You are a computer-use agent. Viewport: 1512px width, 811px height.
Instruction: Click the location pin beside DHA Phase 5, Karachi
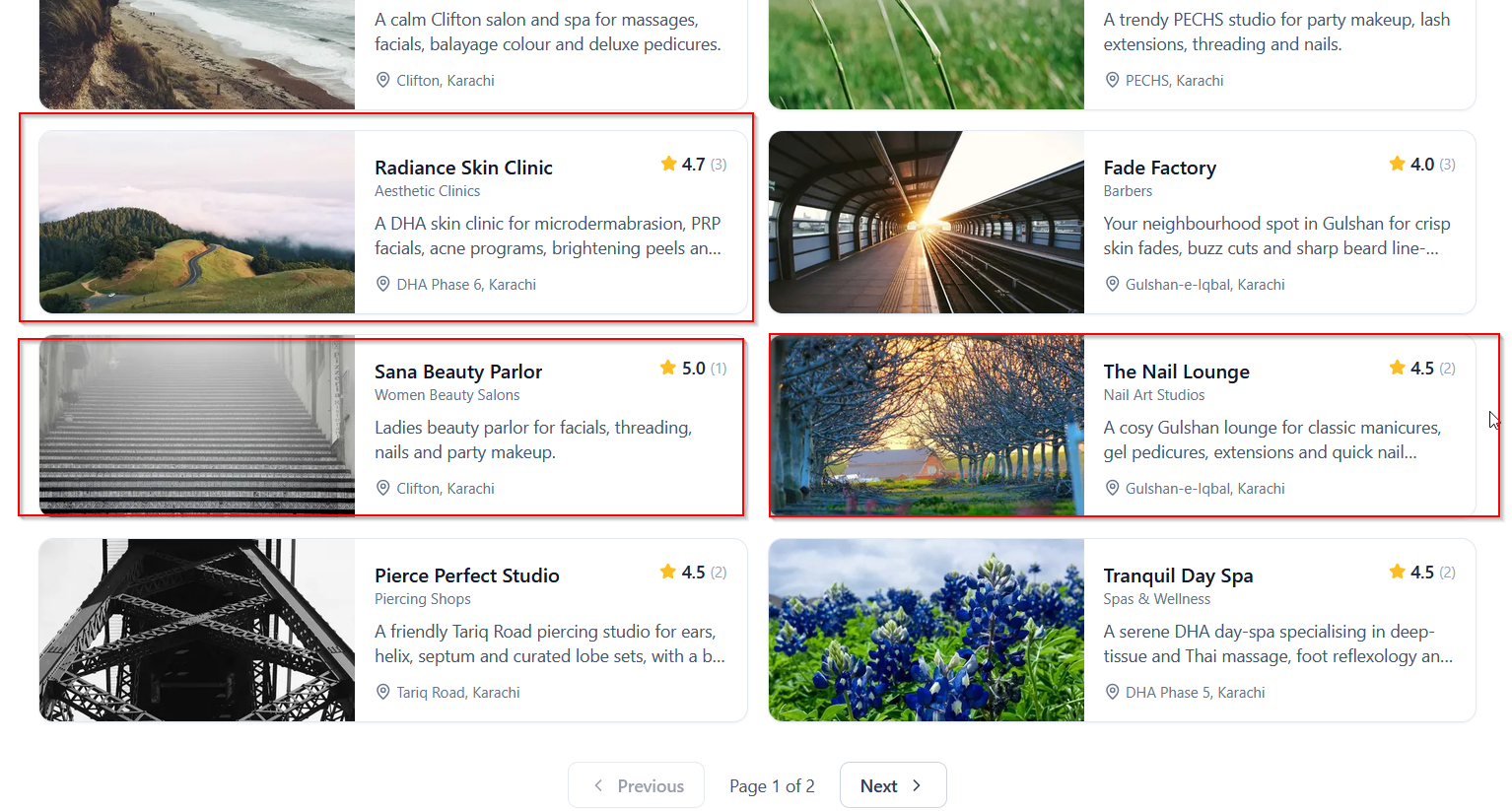(1112, 692)
